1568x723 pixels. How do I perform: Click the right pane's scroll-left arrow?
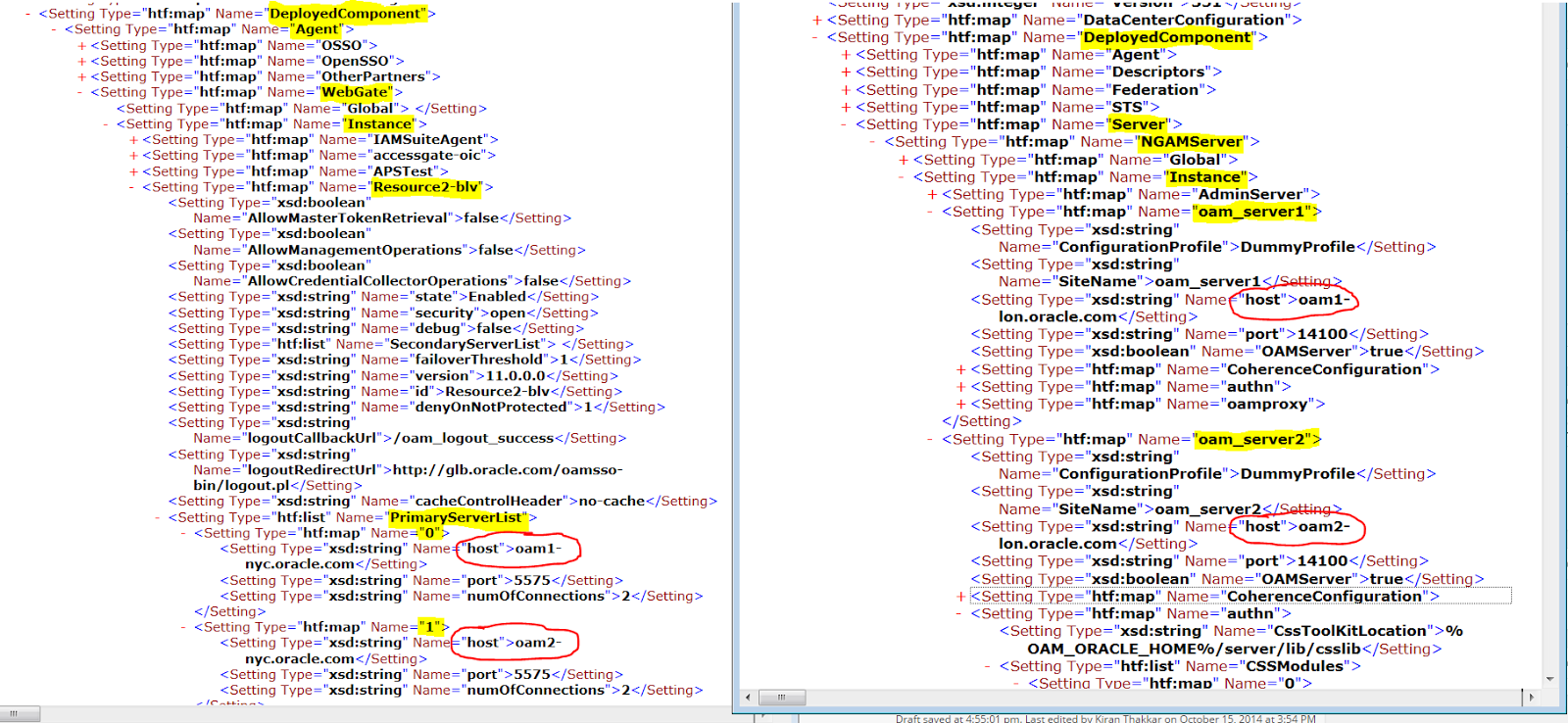click(748, 697)
